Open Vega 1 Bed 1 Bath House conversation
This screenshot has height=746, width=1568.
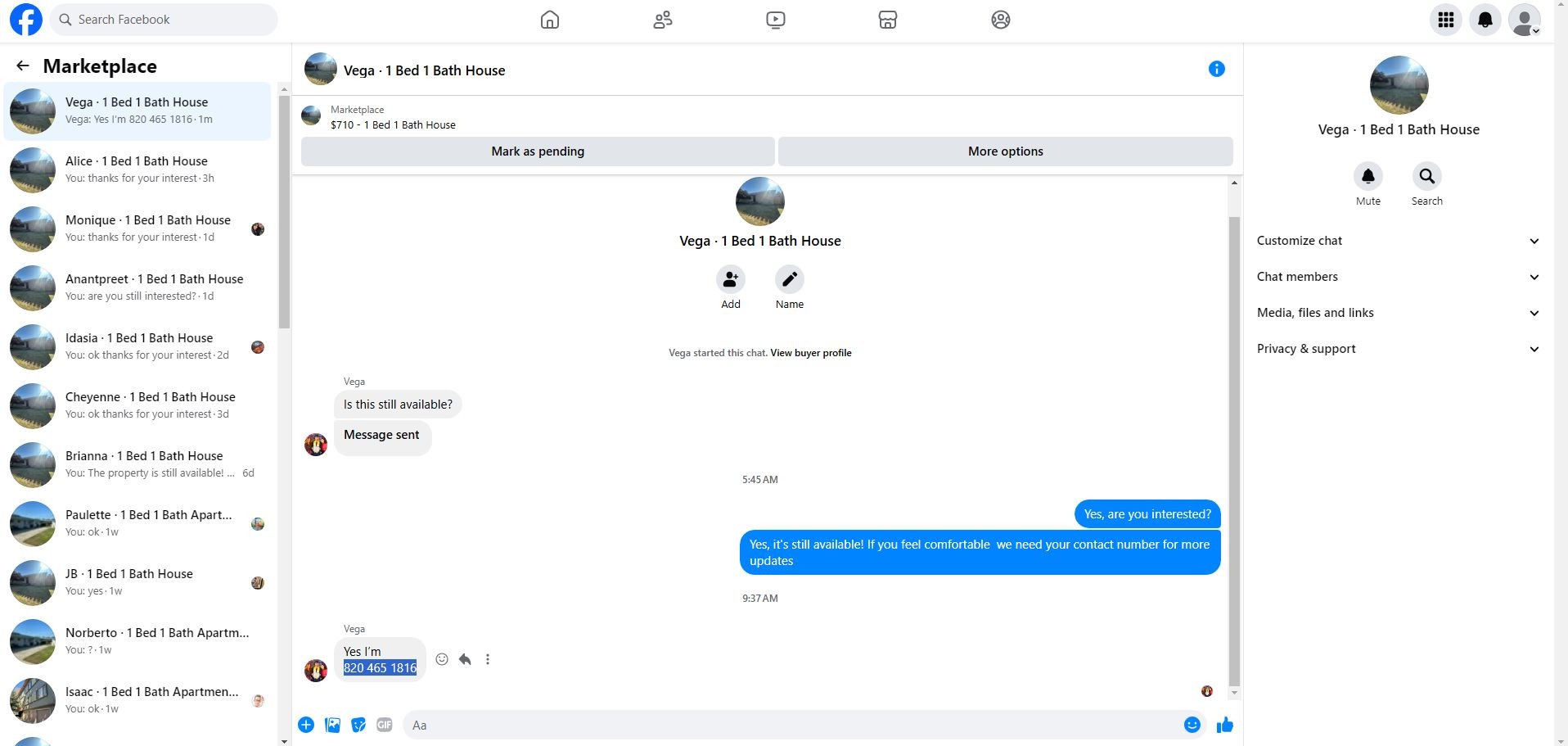[x=137, y=111]
